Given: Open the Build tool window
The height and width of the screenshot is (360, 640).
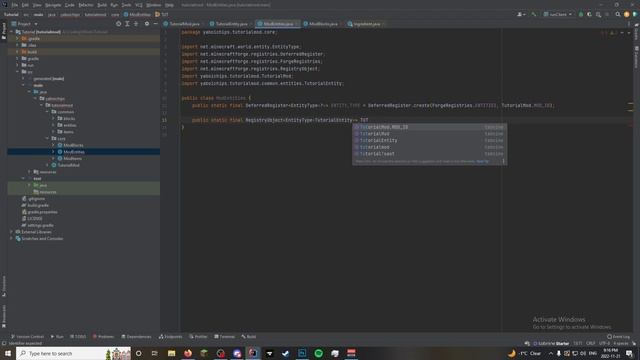Looking at the screenshot, I should (249, 337).
